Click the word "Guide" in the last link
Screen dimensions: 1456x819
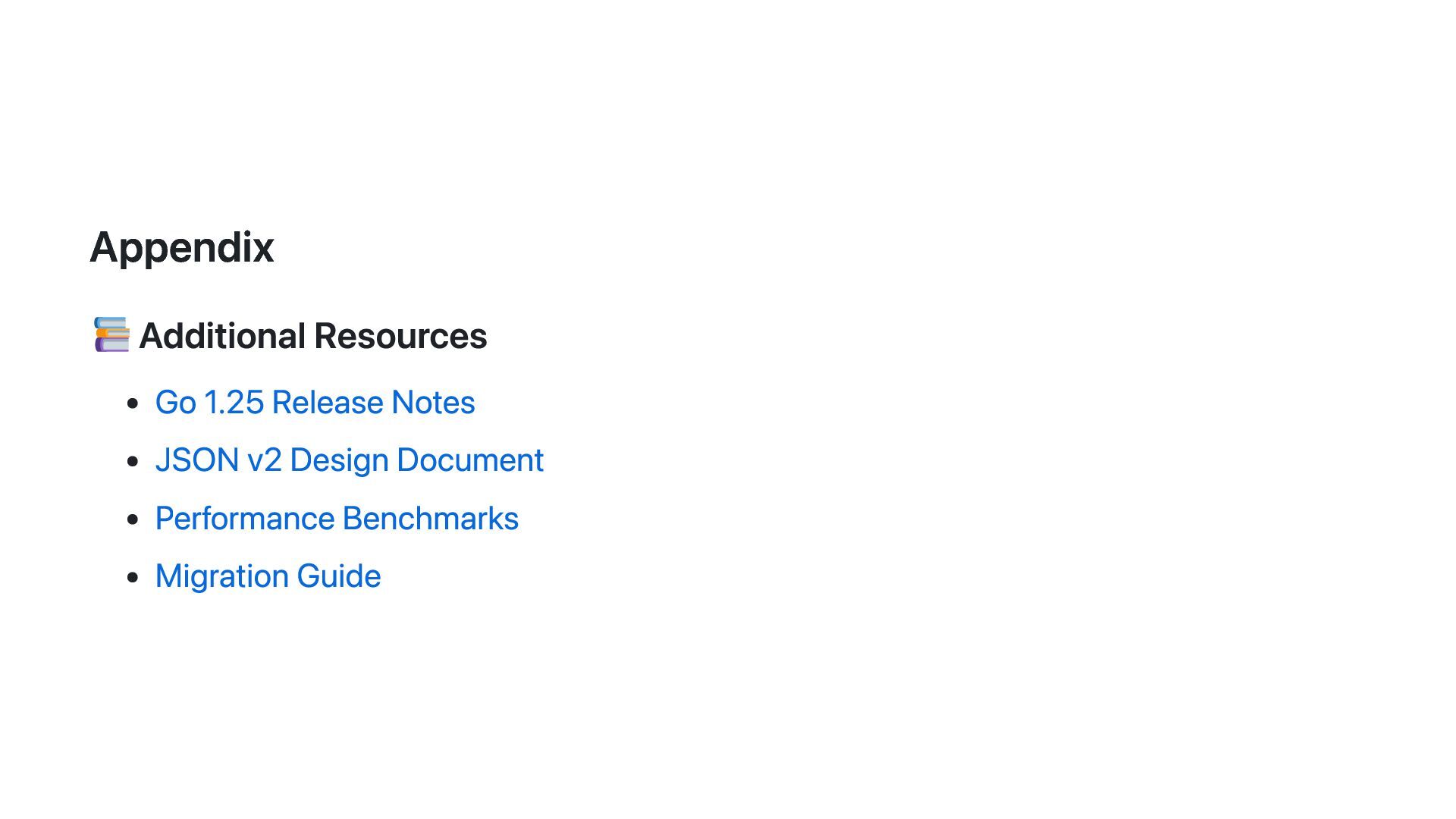pos(339,576)
